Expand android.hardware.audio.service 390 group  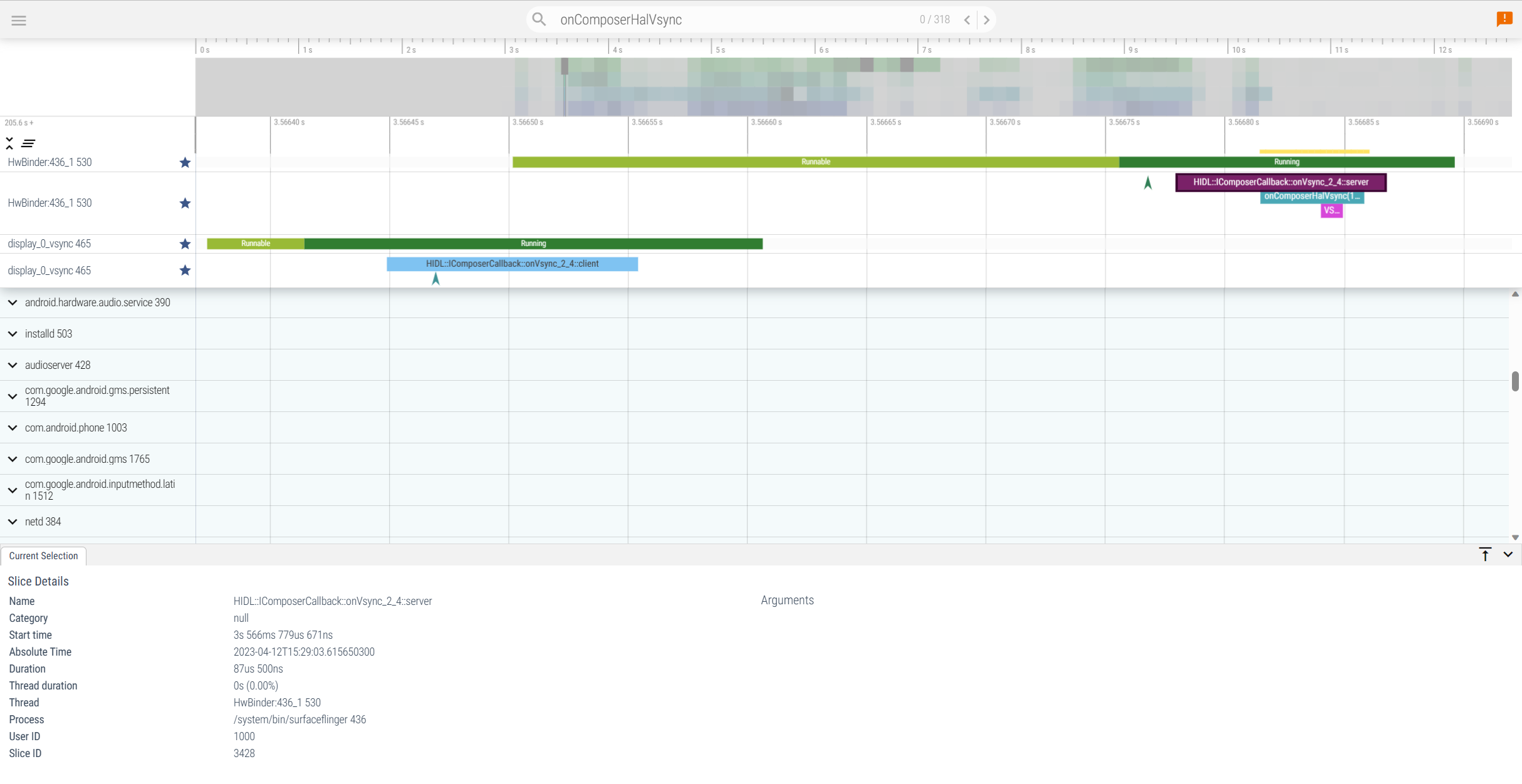pos(13,302)
